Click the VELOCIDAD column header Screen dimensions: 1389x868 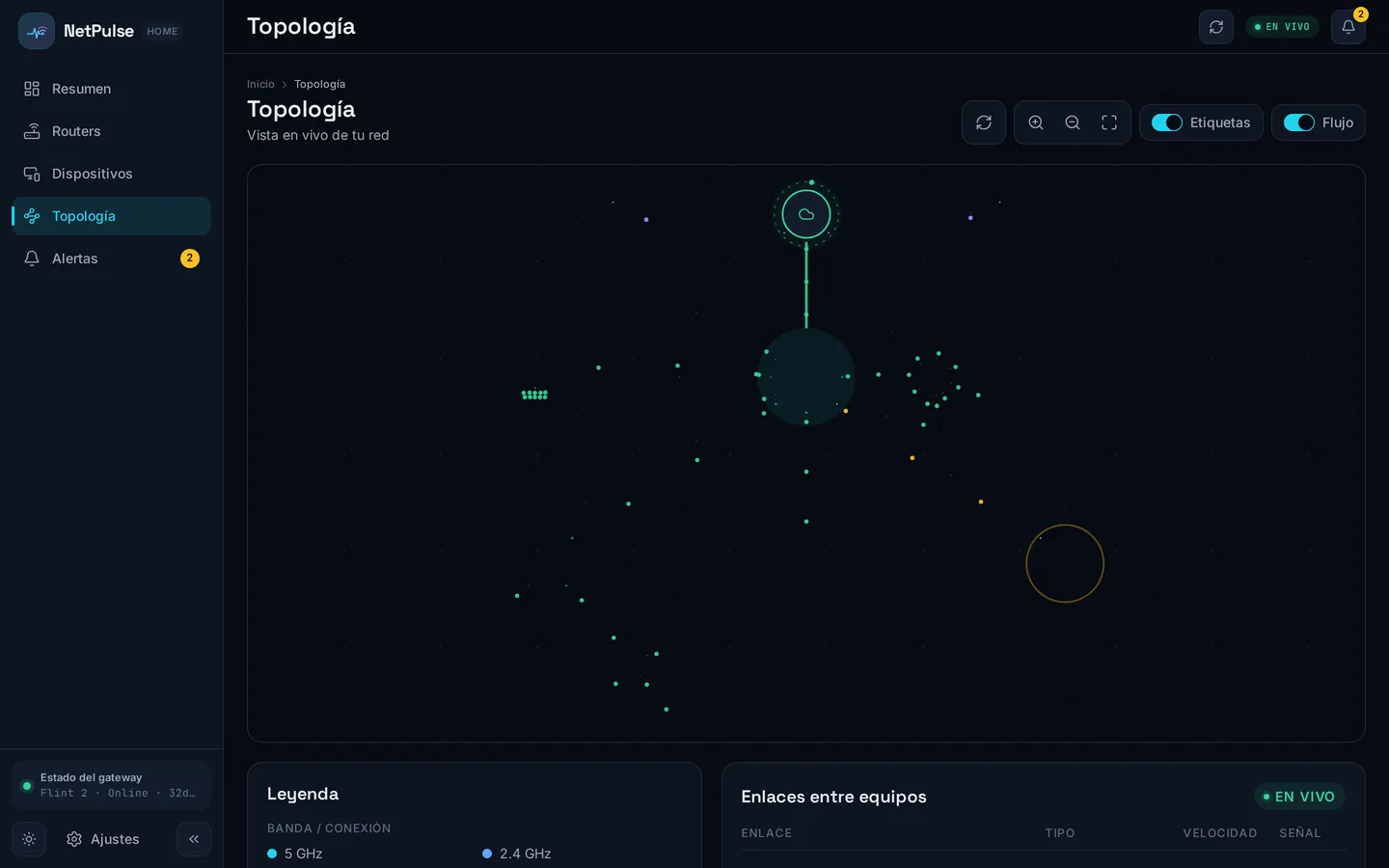[1220, 833]
